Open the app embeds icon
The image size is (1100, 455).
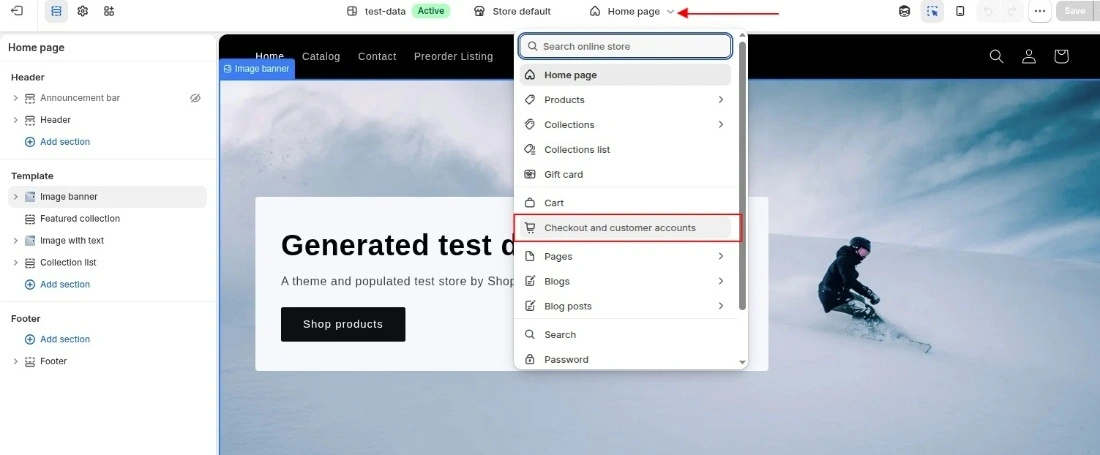click(x=109, y=11)
